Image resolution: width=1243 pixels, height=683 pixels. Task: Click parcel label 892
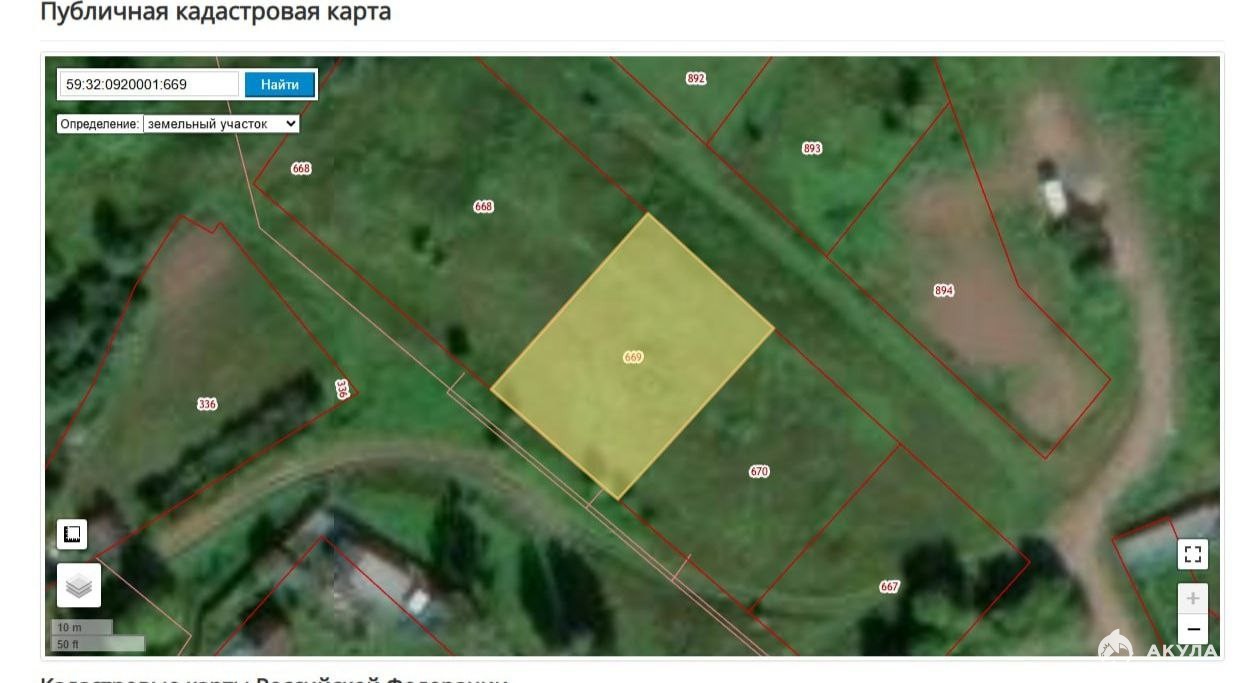(x=696, y=78)
